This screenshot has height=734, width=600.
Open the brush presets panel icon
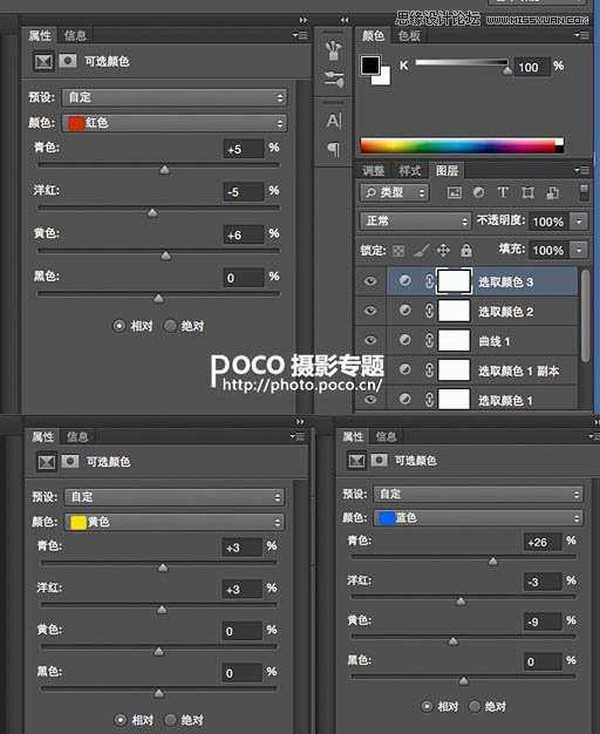334,50
